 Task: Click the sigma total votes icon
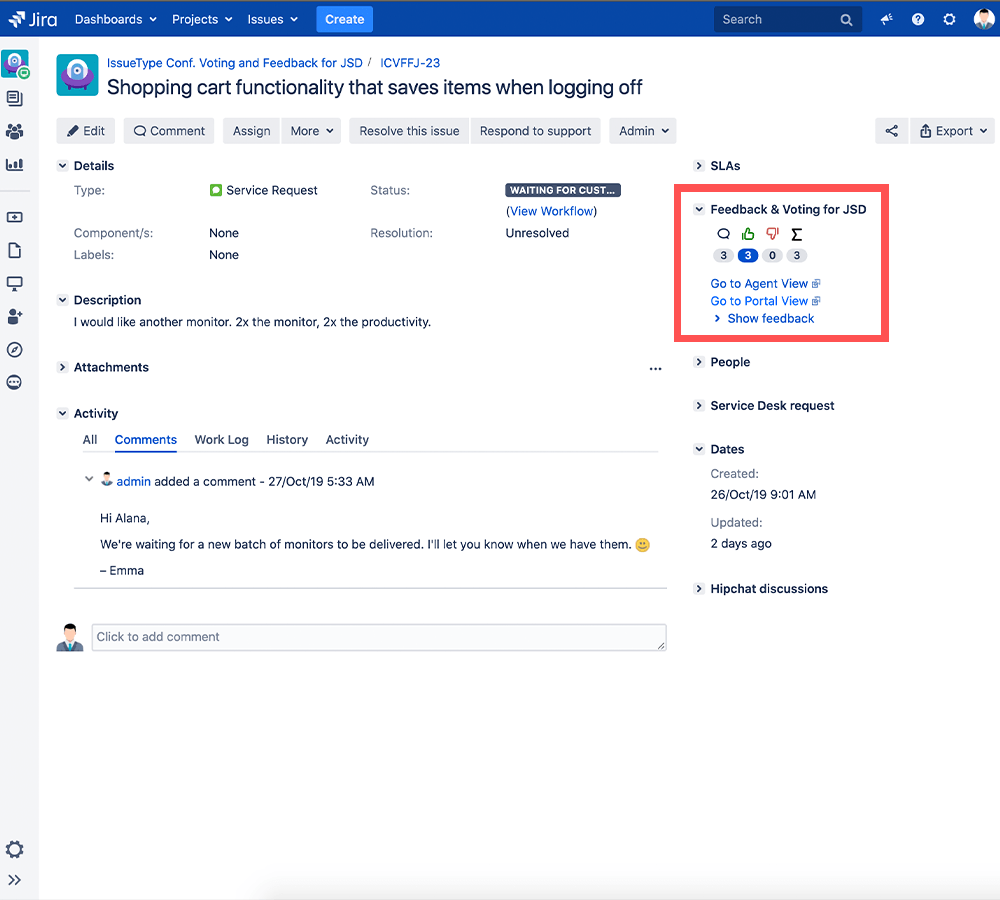pos(797,234)
